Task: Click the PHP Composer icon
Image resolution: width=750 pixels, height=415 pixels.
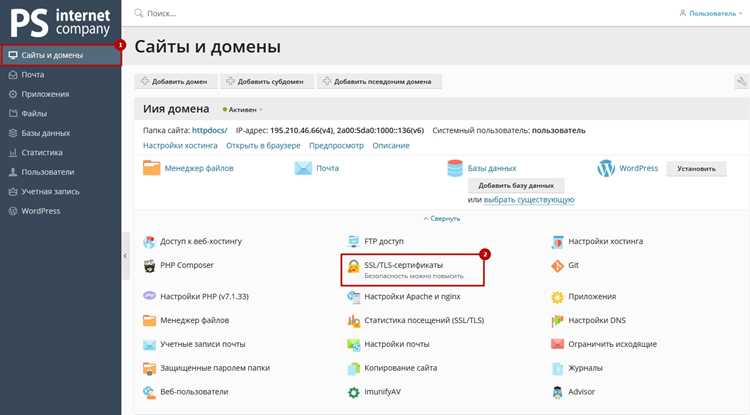Action: click(149, 266)
